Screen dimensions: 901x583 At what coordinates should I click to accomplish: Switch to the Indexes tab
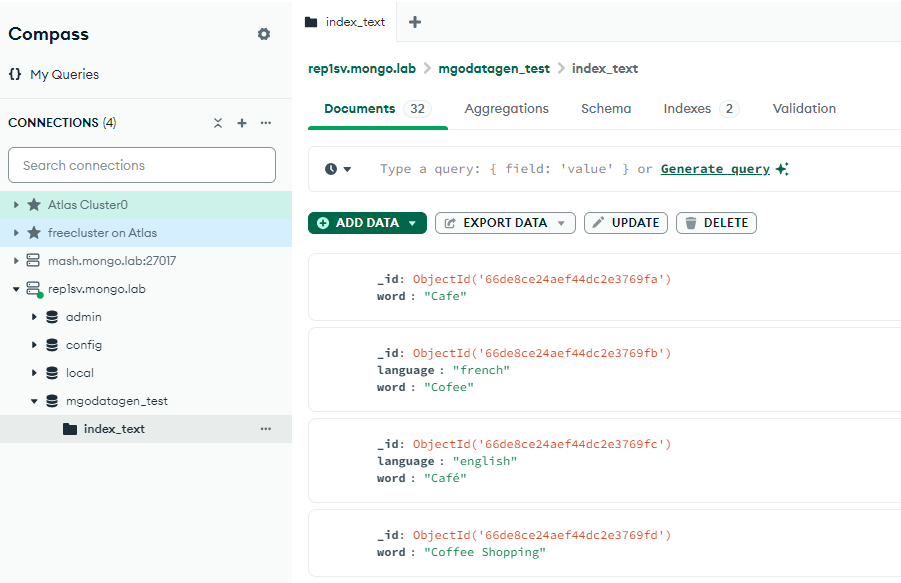701,109
